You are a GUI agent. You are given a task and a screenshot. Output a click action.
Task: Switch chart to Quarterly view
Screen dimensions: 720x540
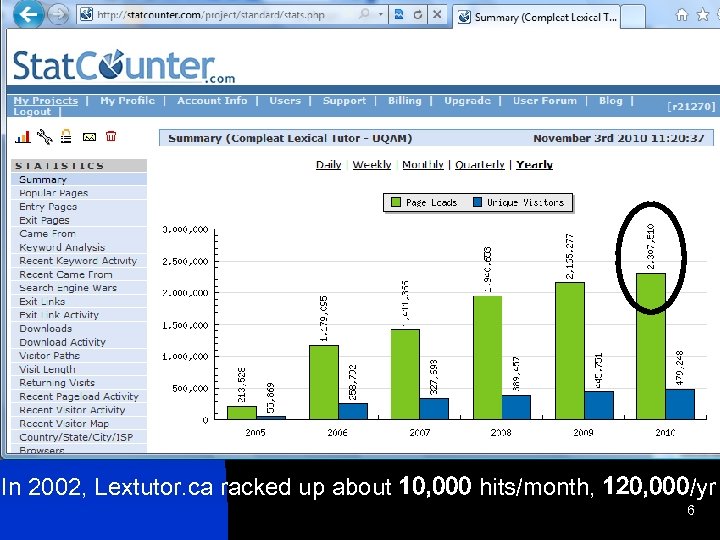point(479,165)
